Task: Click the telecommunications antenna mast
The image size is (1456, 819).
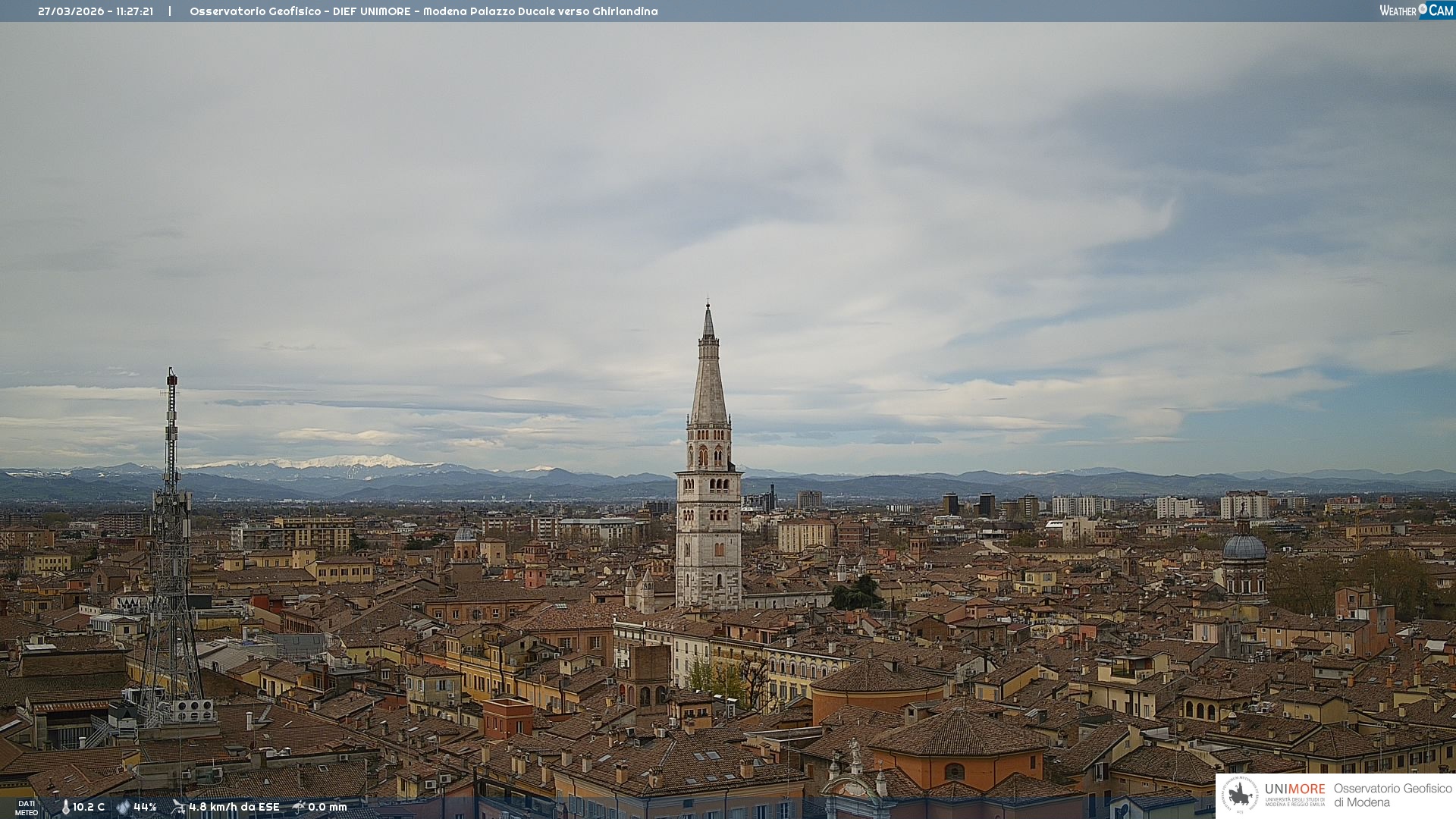Action: tap(171, 531)
